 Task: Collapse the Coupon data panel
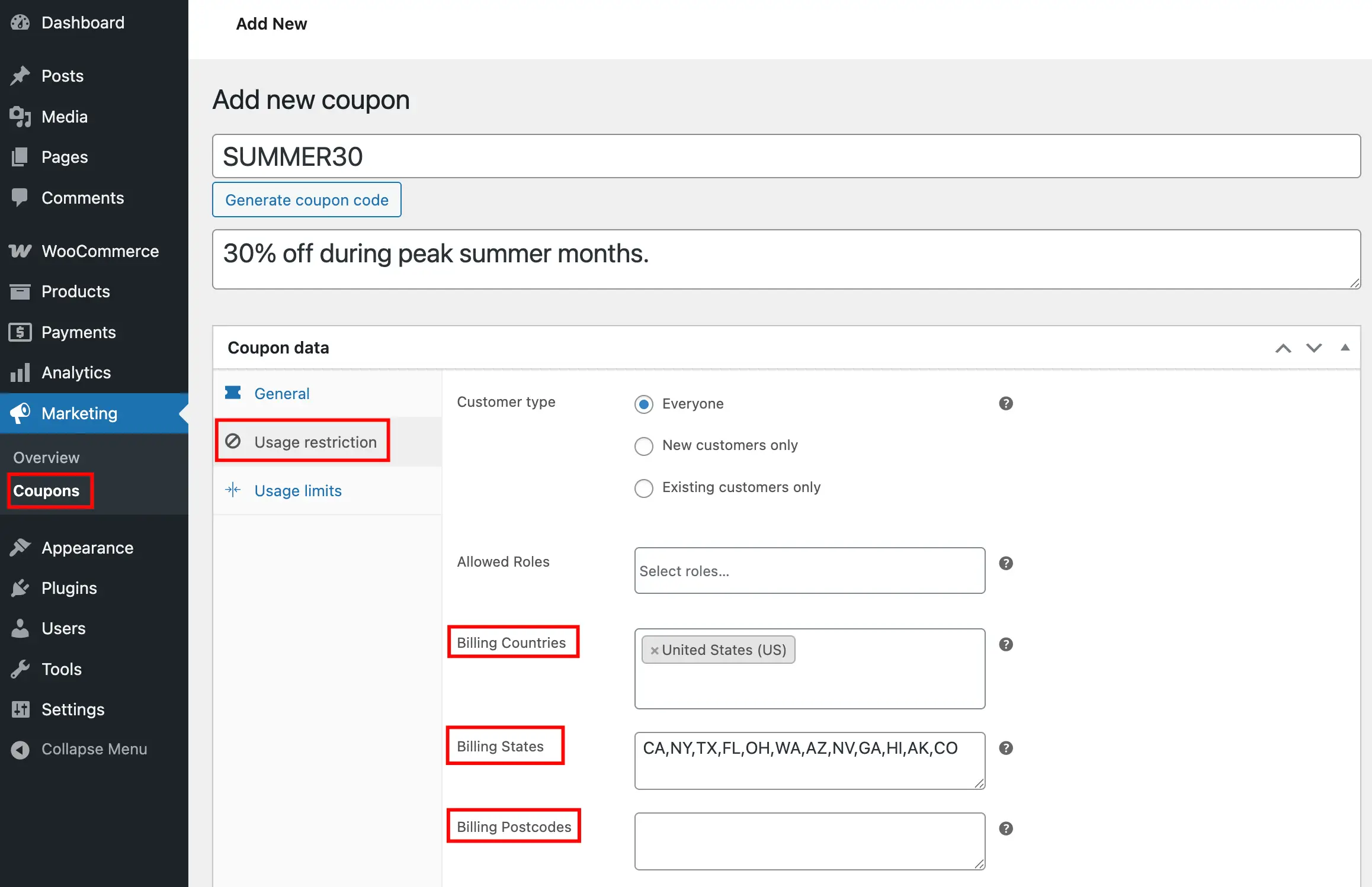click(1345, 348)
